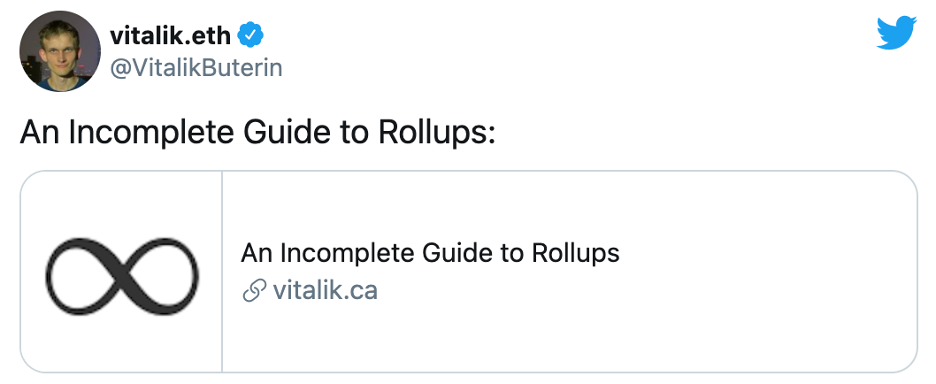Click the word Rollups: in the tweet body

click(x=437, y=133)
